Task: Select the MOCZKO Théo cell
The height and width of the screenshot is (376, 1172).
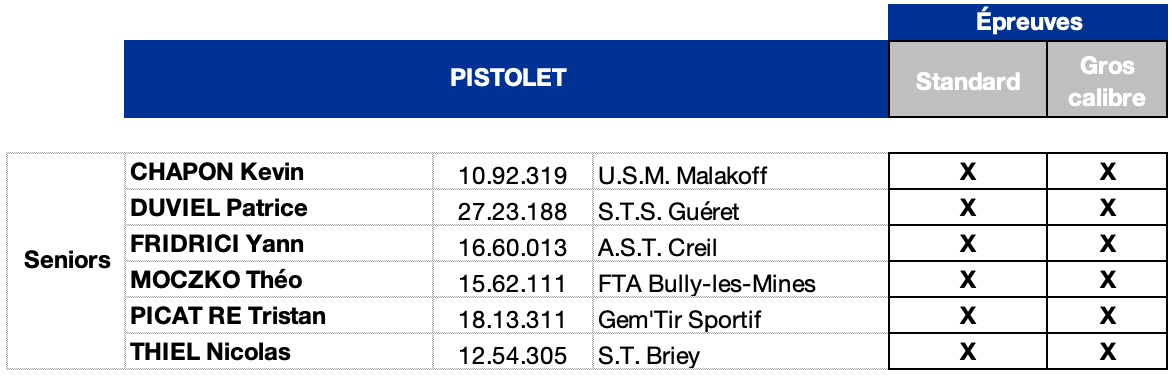Action: [x=278, y=279]
